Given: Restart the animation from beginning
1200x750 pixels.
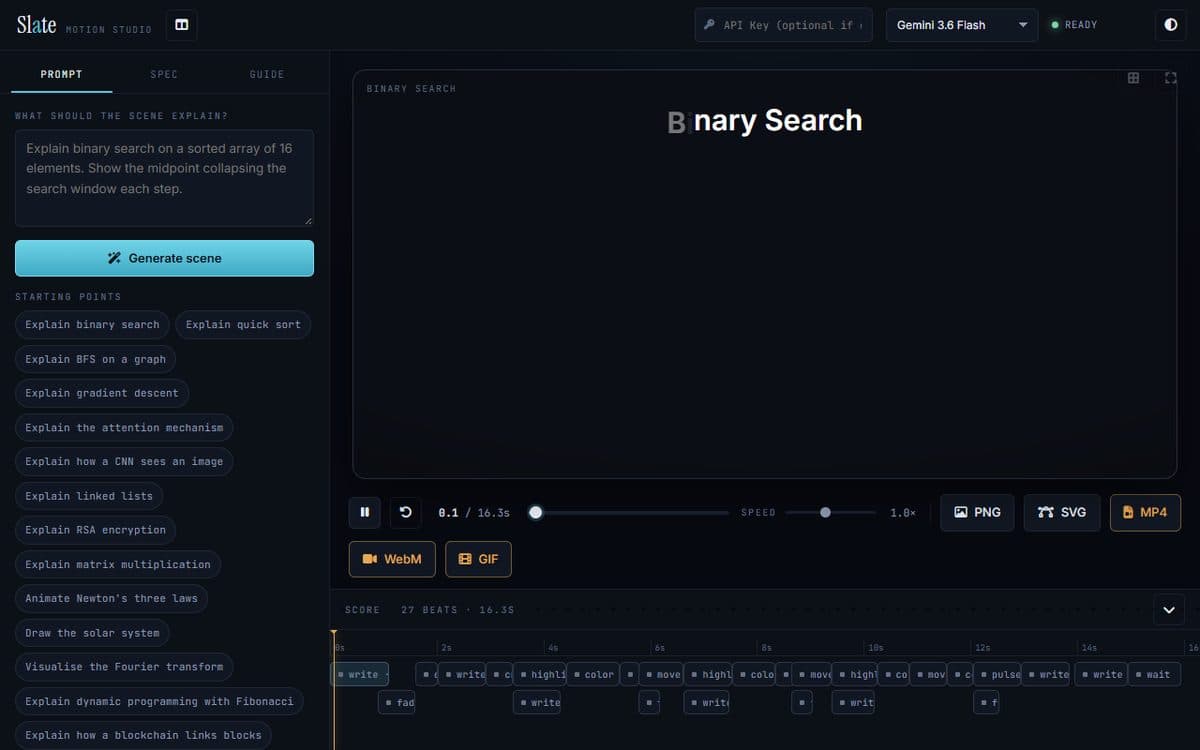Looking at the screenshot, I should [x=405, y=512].
